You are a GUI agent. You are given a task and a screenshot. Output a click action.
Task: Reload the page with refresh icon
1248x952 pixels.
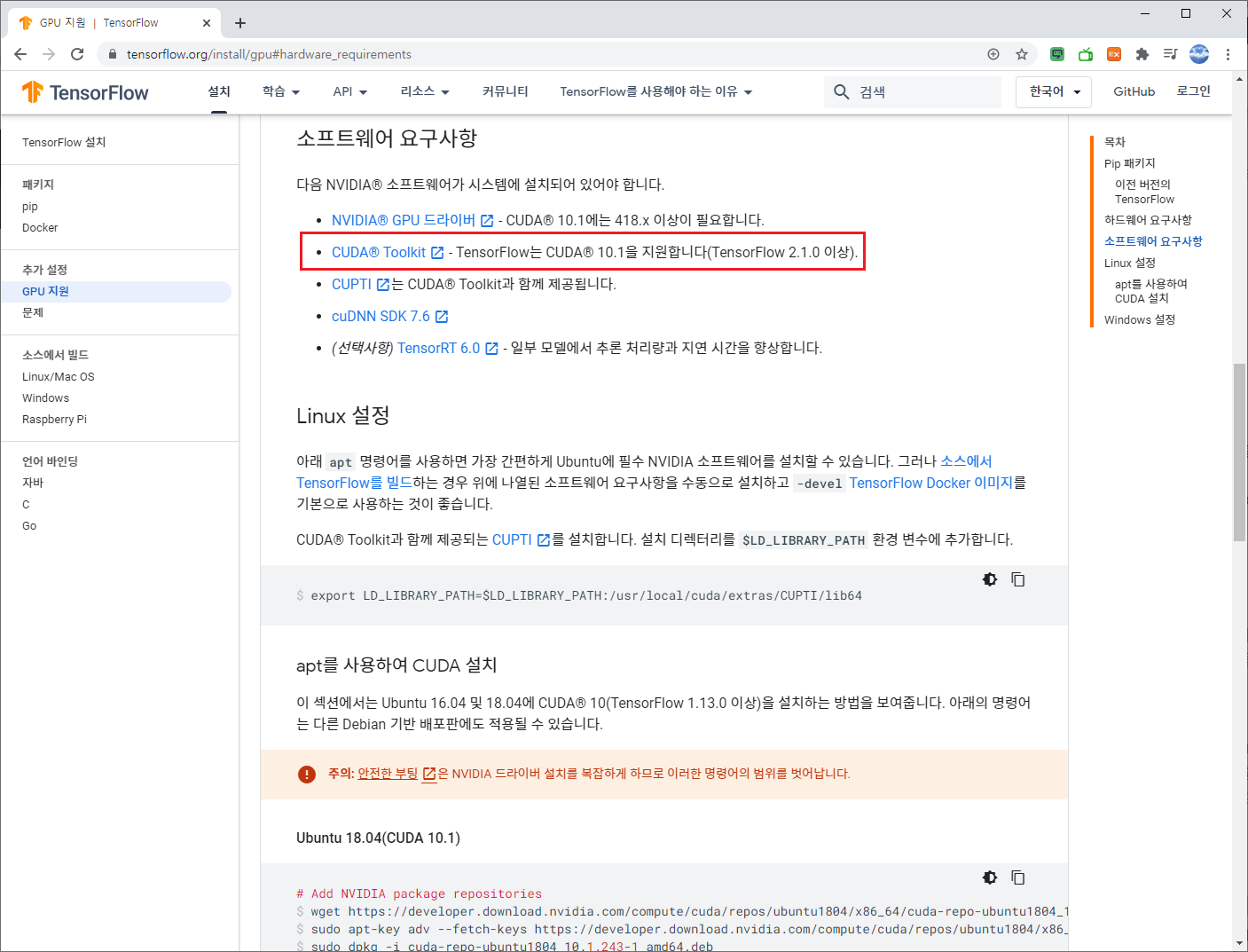point(77,54)
